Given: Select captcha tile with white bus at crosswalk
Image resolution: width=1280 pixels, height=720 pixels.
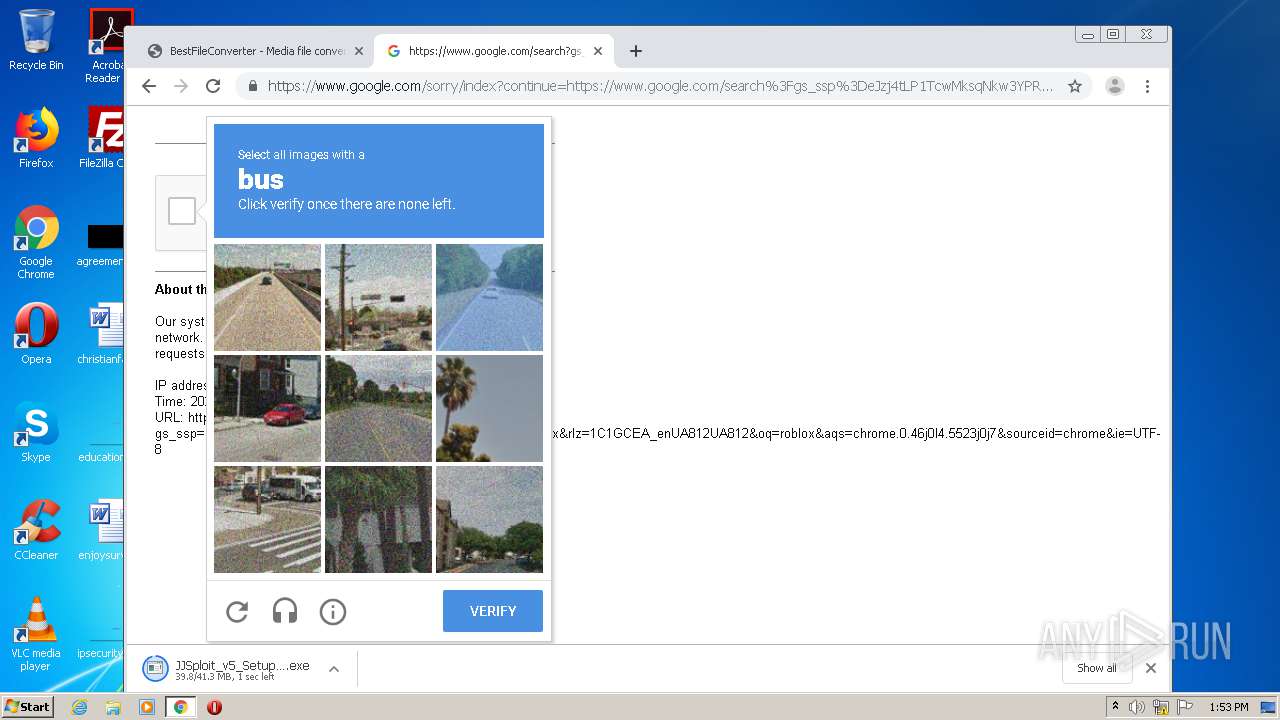Looking at the screenshot, I should click(267, 519).
